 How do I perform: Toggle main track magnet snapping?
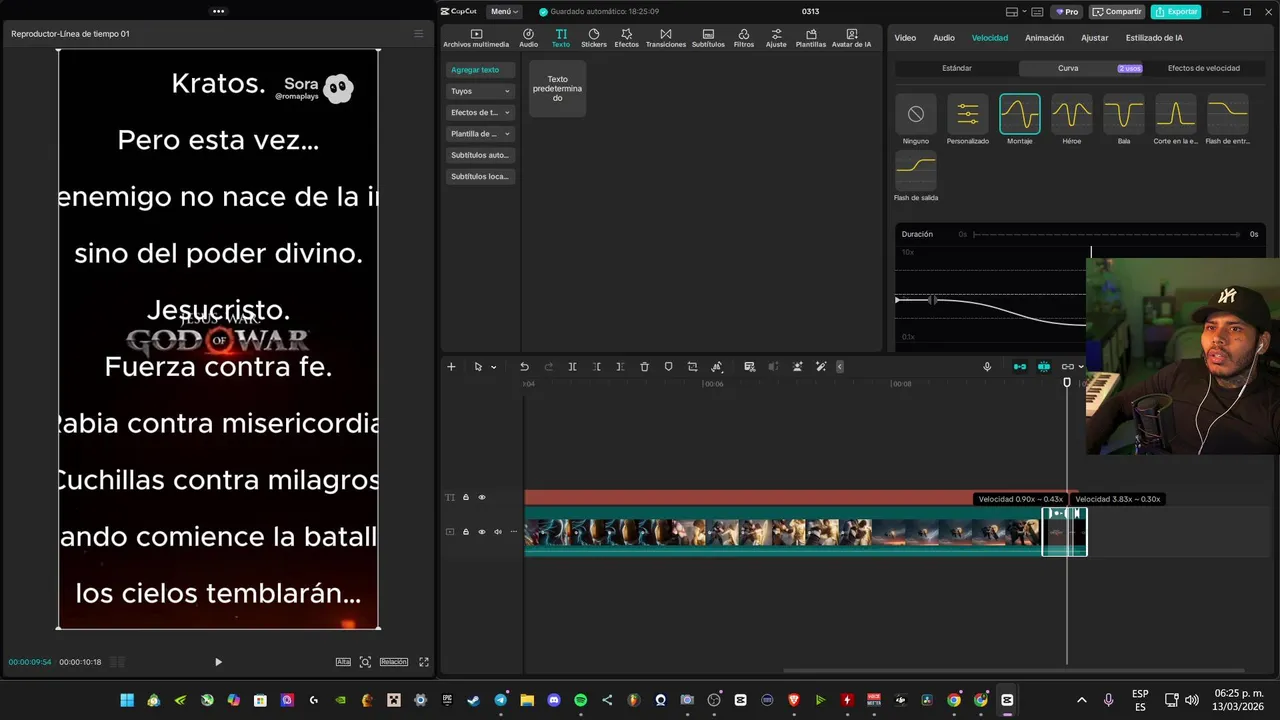pos(1020,367)
